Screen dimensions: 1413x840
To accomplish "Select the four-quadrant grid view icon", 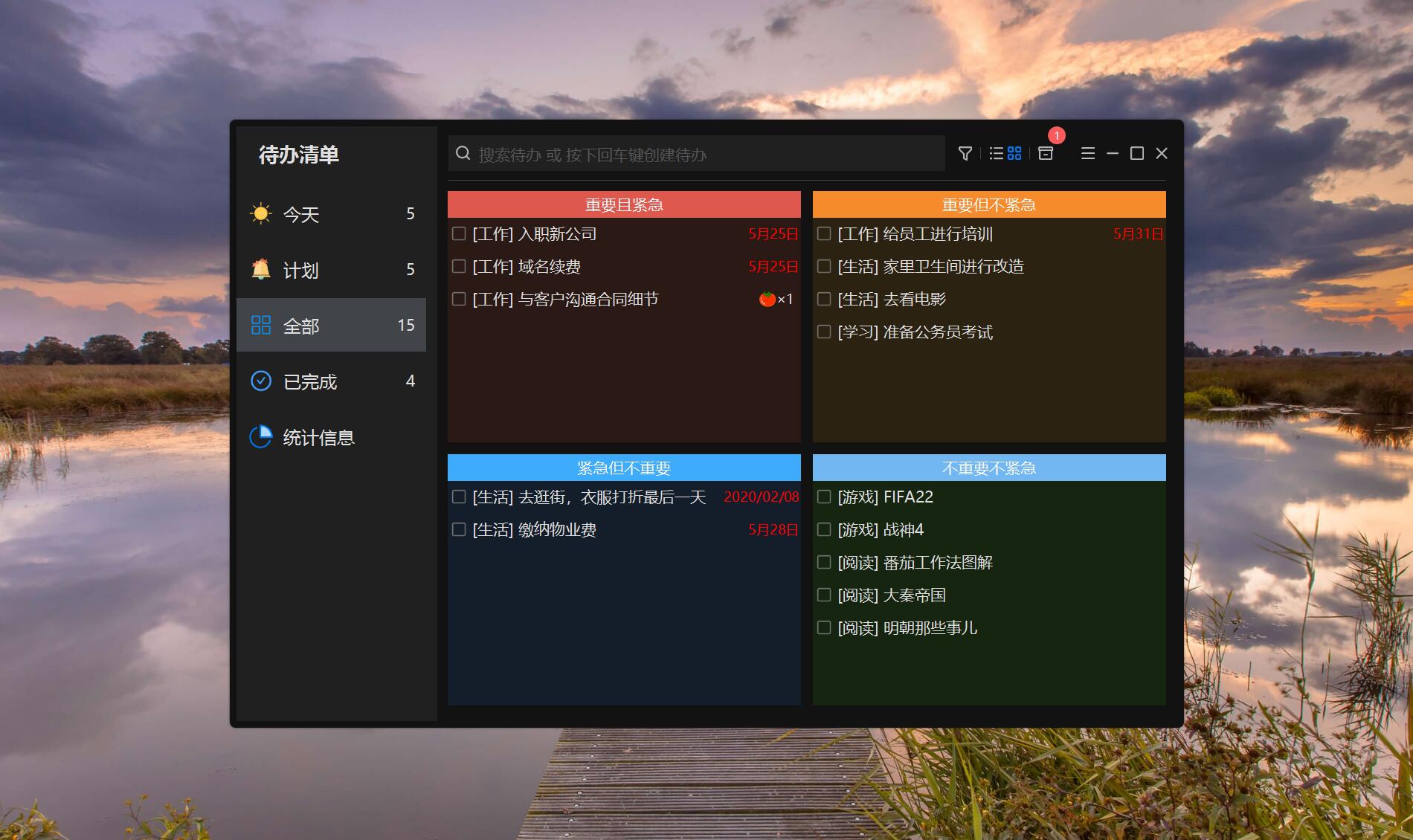I will pyautogui.click(x=1014, y=154).
